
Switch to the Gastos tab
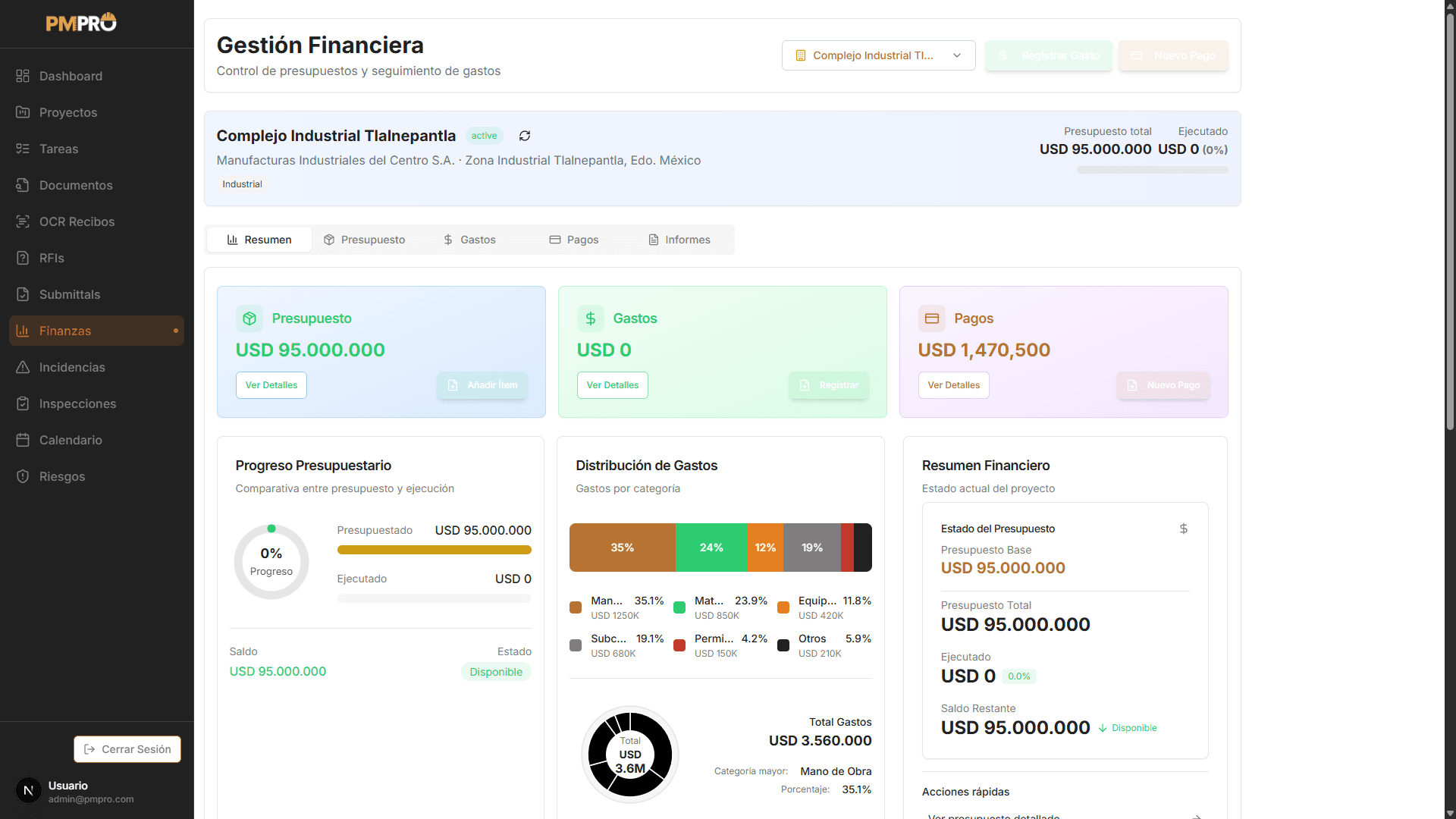(469, 239)
